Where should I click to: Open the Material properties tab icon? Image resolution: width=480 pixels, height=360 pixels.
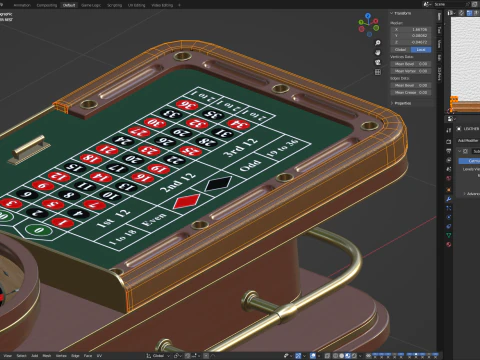pyautogui.click(x=449, y=245)
